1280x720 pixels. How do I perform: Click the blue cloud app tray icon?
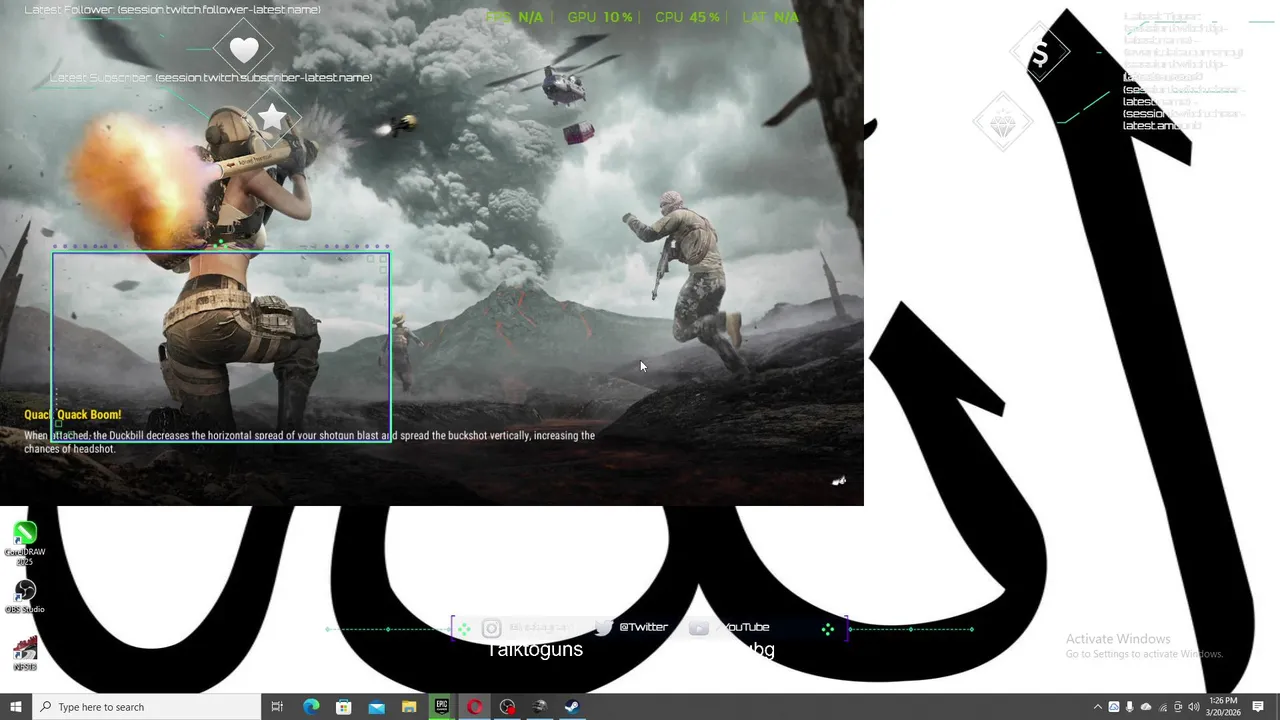click(x=1114, y=707)
